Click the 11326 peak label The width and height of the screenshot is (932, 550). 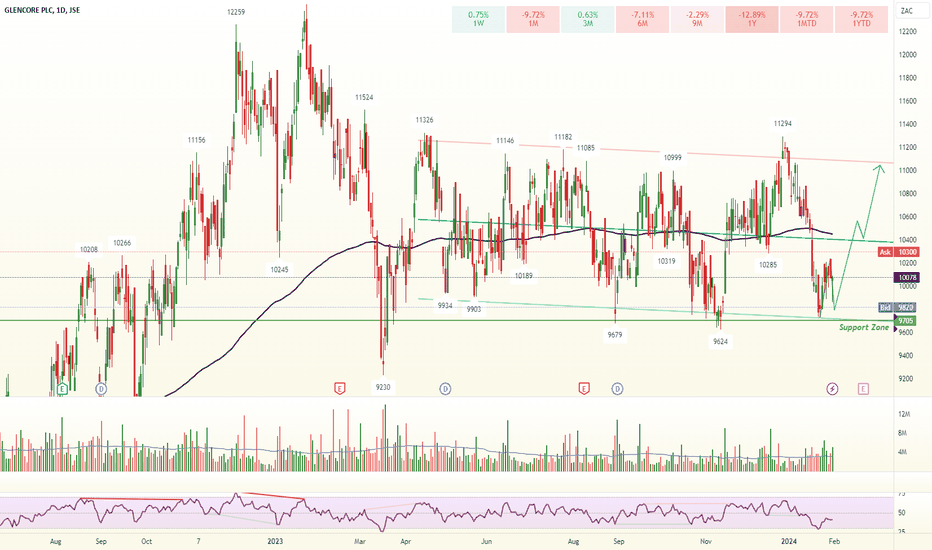point(424,120)
